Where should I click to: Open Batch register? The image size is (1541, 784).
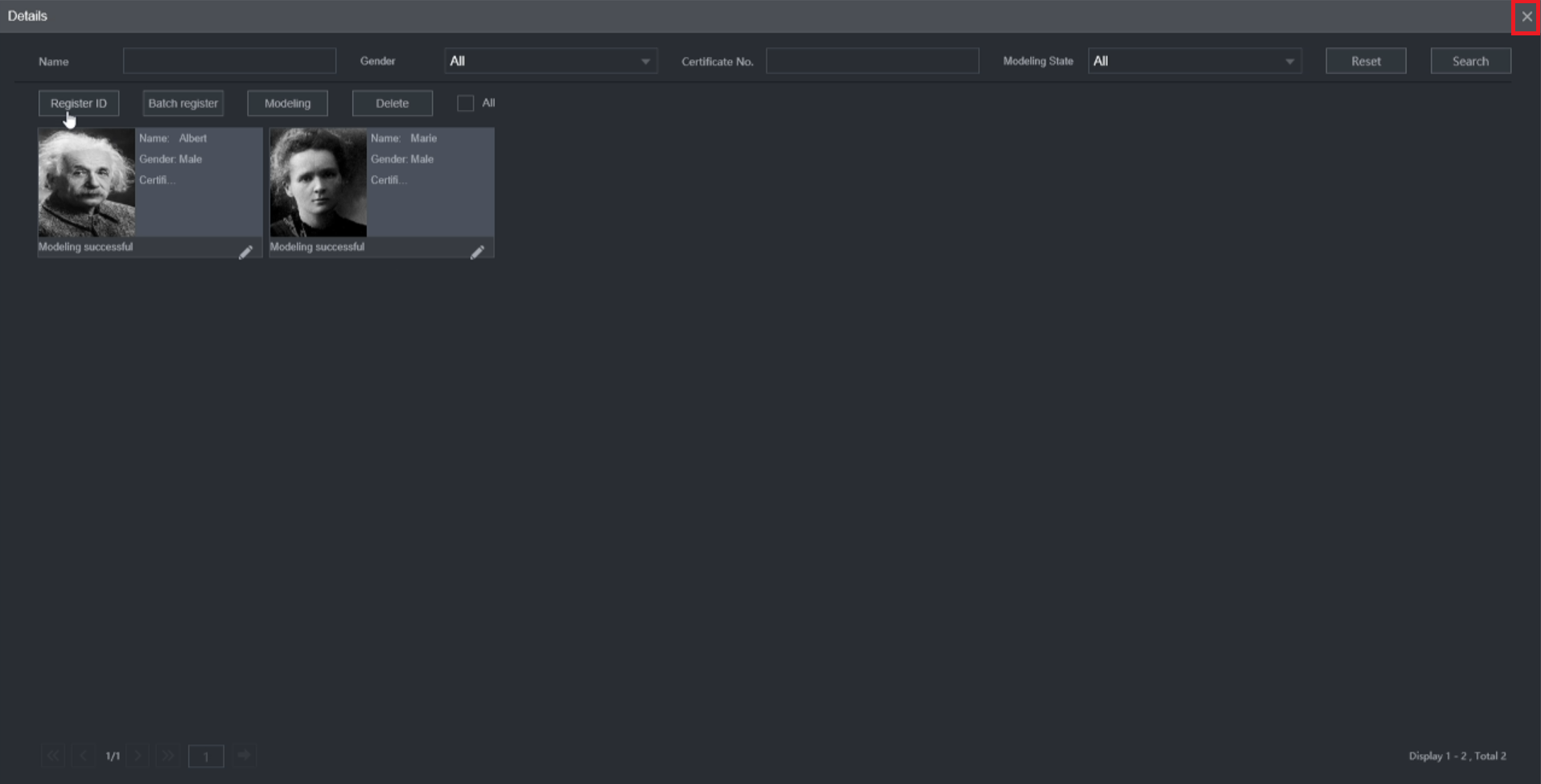point(183,103)
